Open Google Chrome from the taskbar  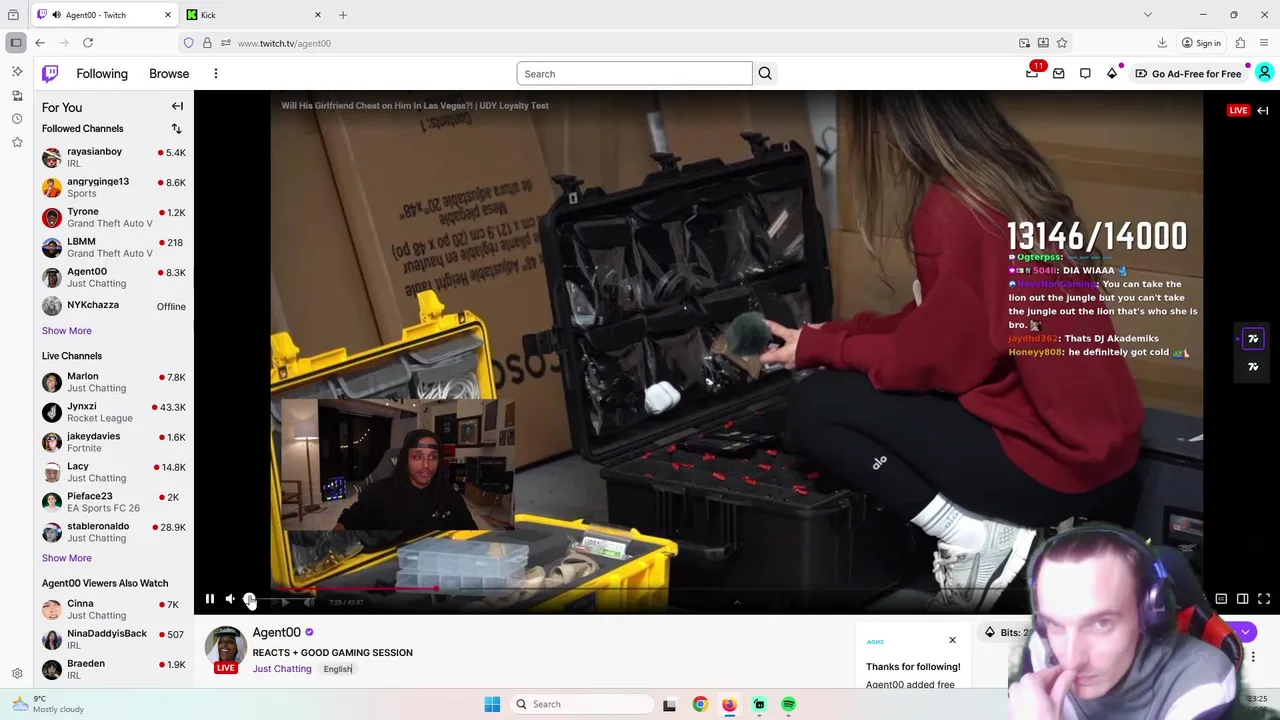coord(700,704)
